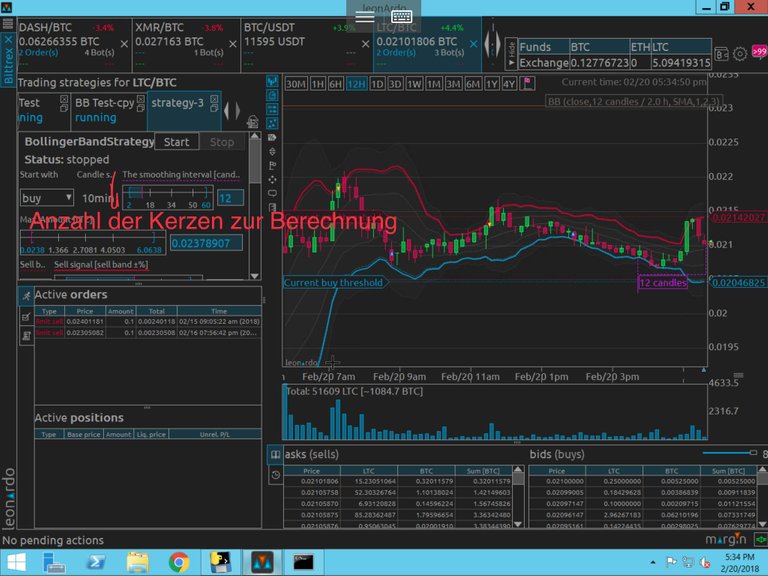The width and height of the screenshot is (768, 576).
Task: Show the order book icon
Action: pyautogui.click(x=275, y=455)
